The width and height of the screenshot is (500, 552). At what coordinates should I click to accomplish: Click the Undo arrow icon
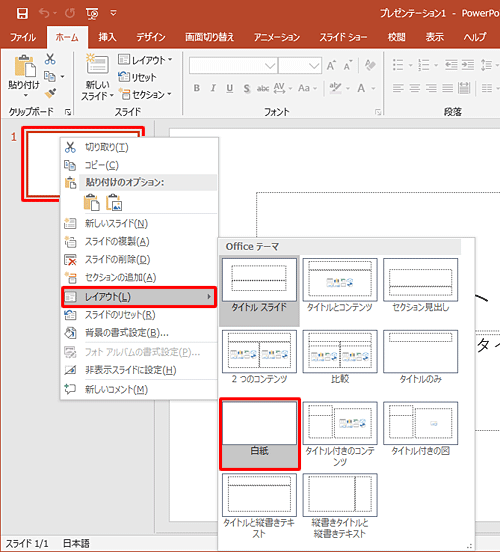click(44, 13)
